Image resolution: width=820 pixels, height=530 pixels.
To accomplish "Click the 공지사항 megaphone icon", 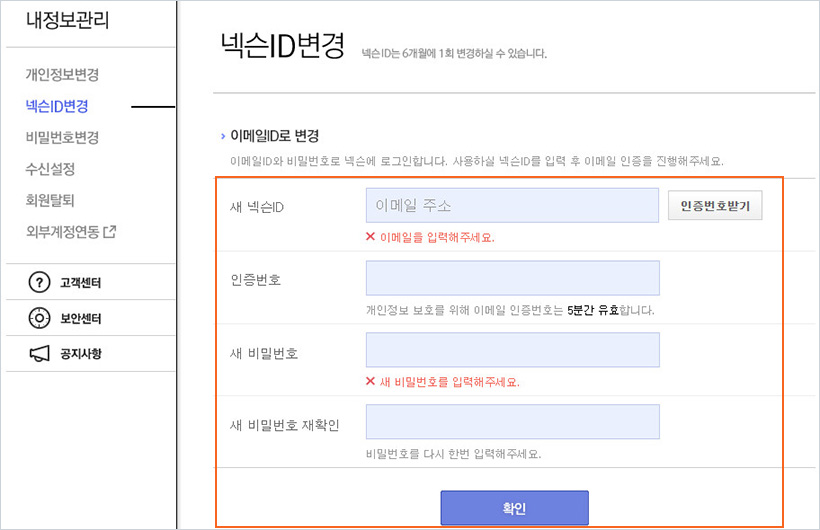I will (x=39, y=353).
